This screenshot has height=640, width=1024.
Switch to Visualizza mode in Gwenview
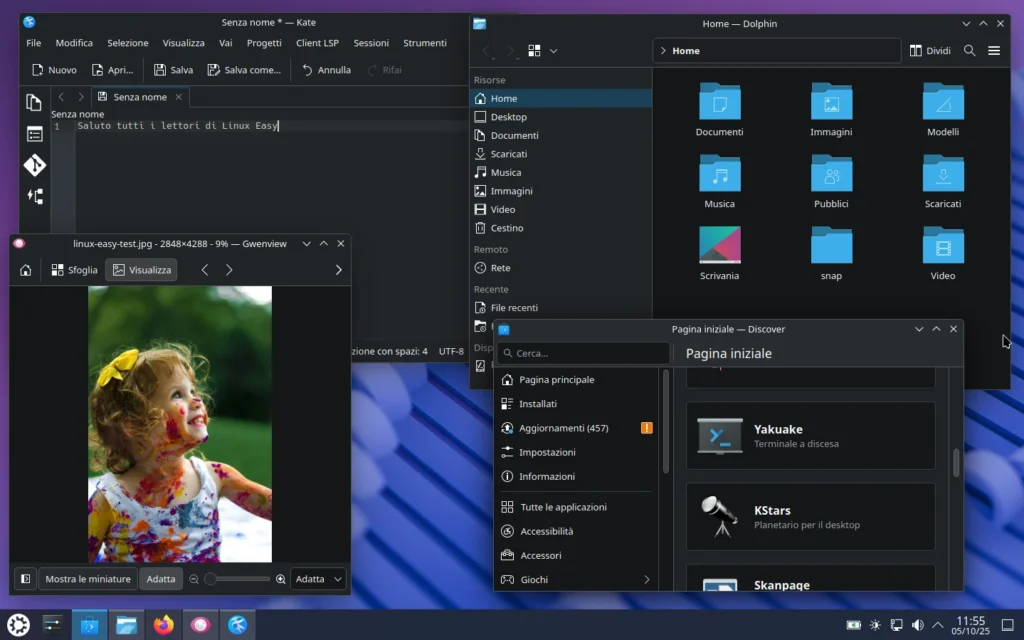[x=141, y=269]
